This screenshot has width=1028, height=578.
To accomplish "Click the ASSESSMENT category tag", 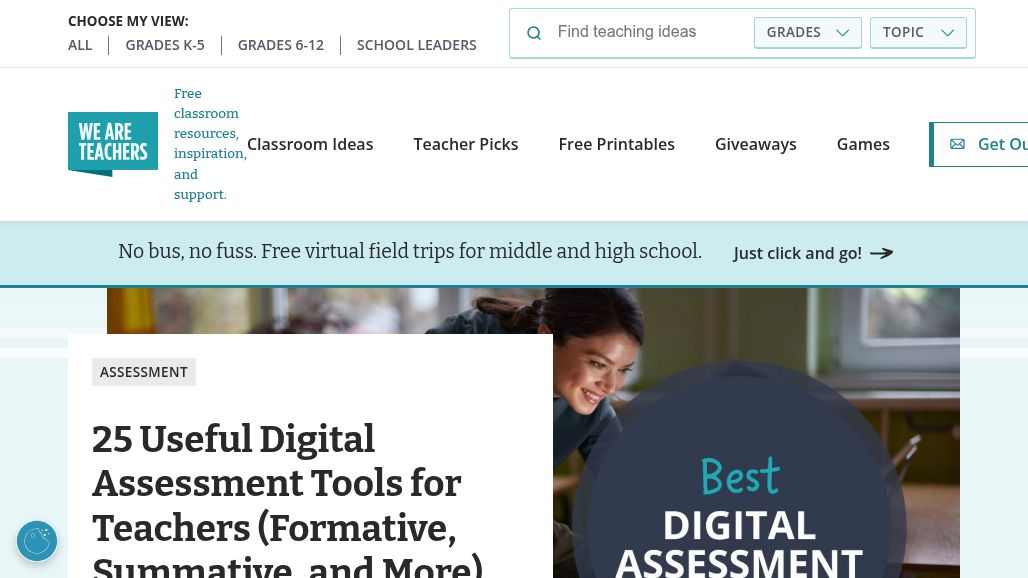I will (144, 372).
